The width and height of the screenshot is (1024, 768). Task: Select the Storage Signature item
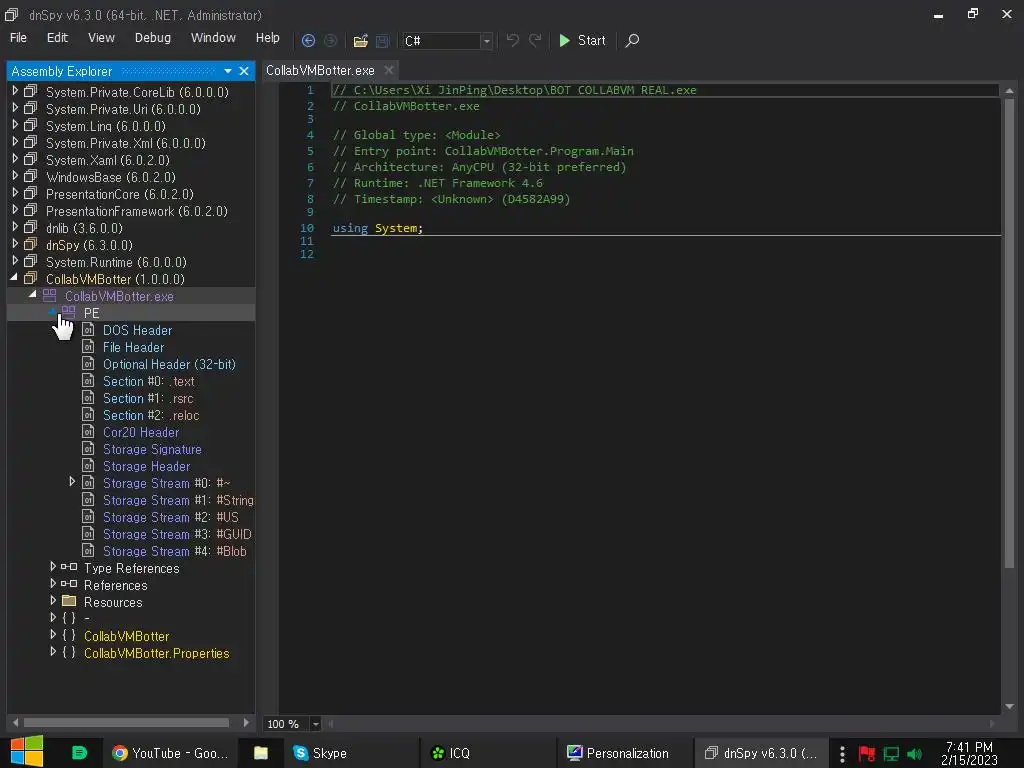(x=152, y=449)
